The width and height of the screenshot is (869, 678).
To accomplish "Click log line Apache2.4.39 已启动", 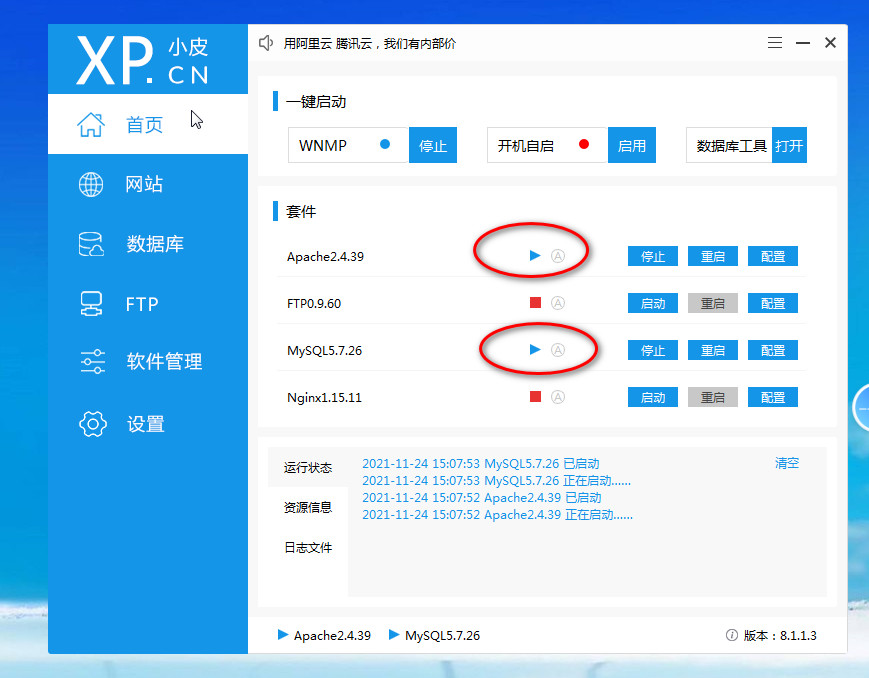I will [482, 497].
